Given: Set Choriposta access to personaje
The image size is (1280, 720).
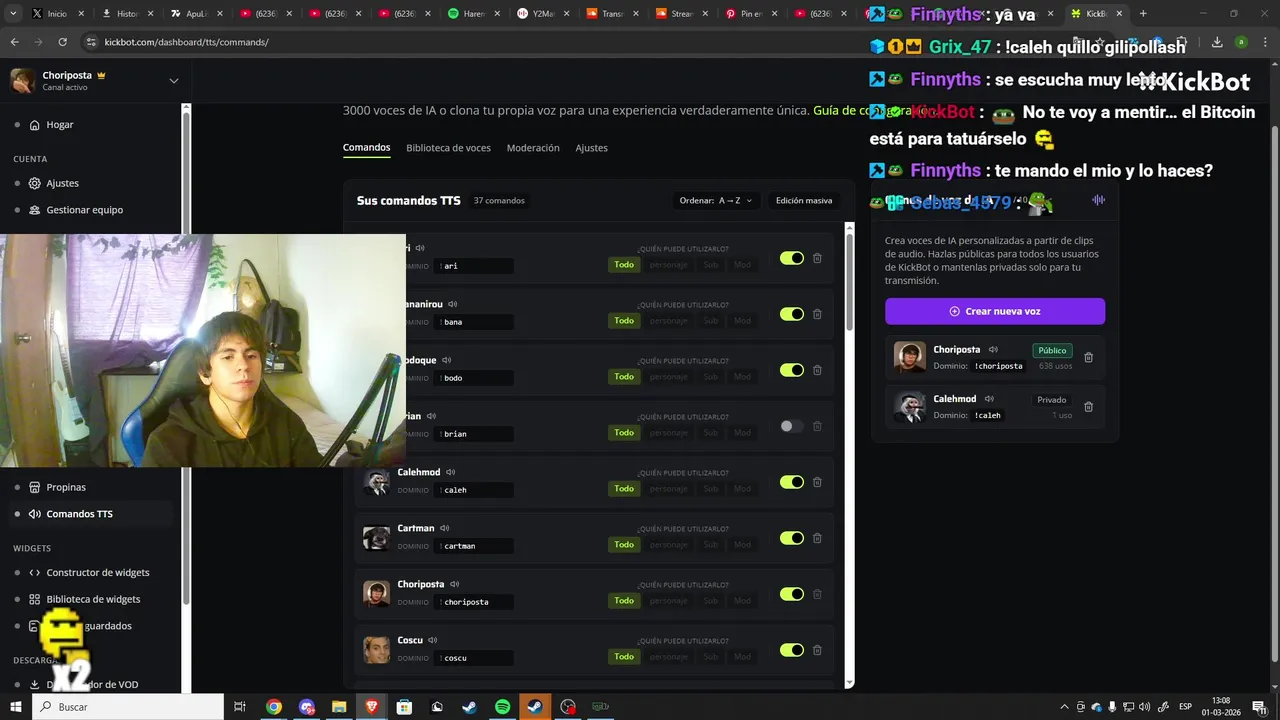Looking at the screenshot, I should pos(669,601).
